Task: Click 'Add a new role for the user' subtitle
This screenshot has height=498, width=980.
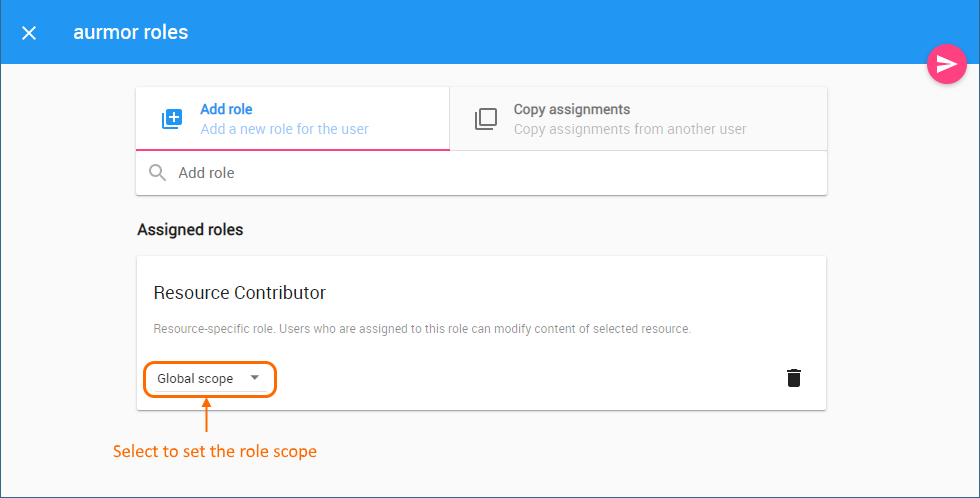Action: (284, 129)
